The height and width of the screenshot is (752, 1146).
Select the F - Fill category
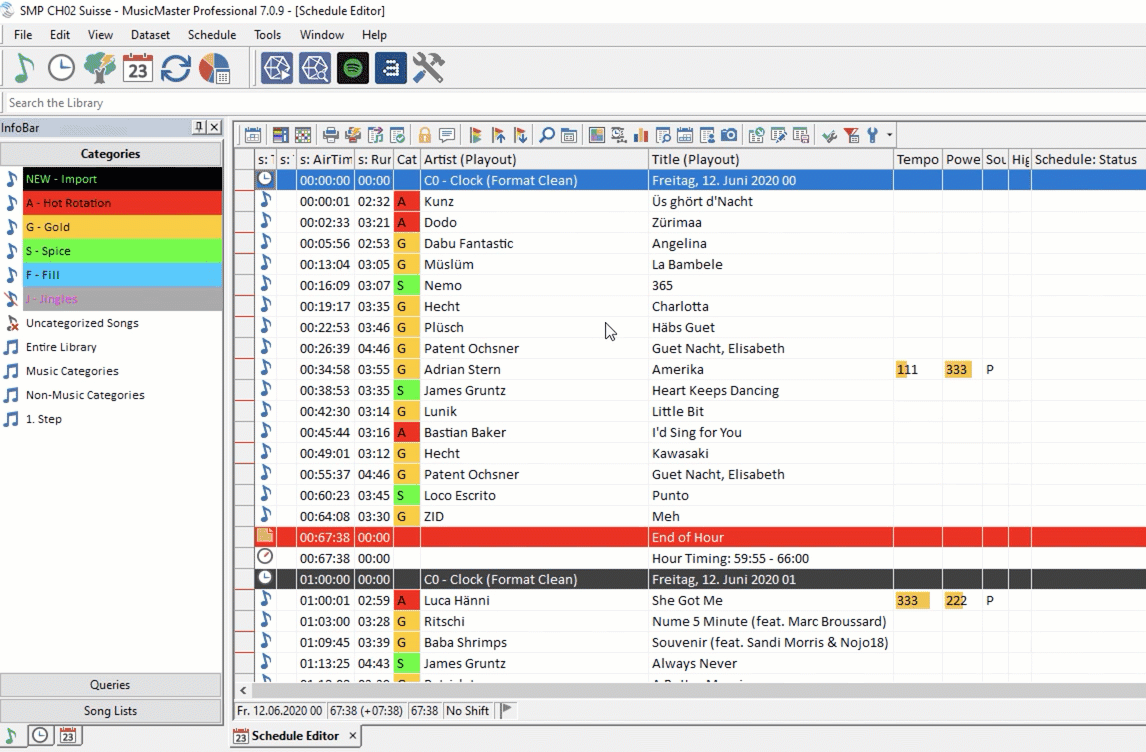click(123, 275)
